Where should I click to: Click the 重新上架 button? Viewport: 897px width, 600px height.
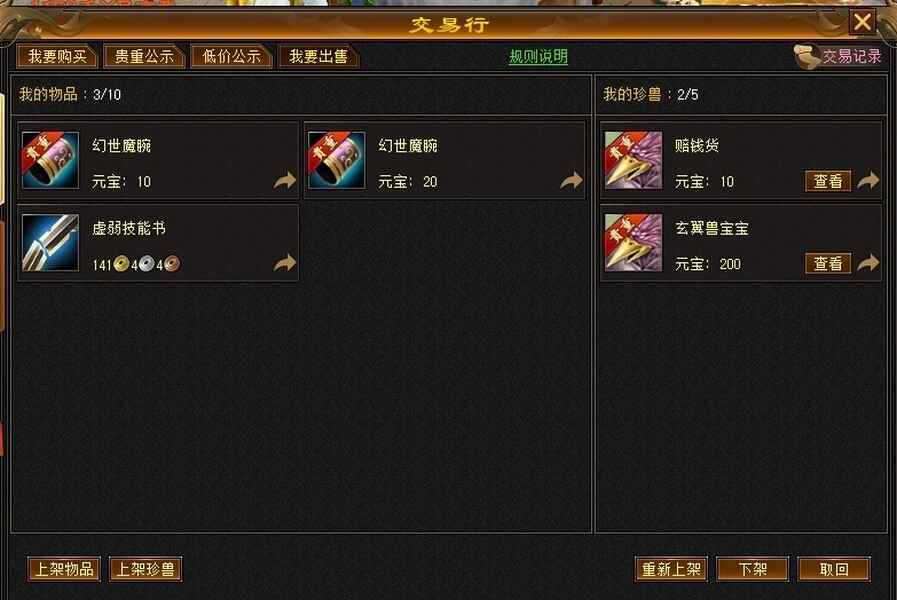[x=671, y=569]
